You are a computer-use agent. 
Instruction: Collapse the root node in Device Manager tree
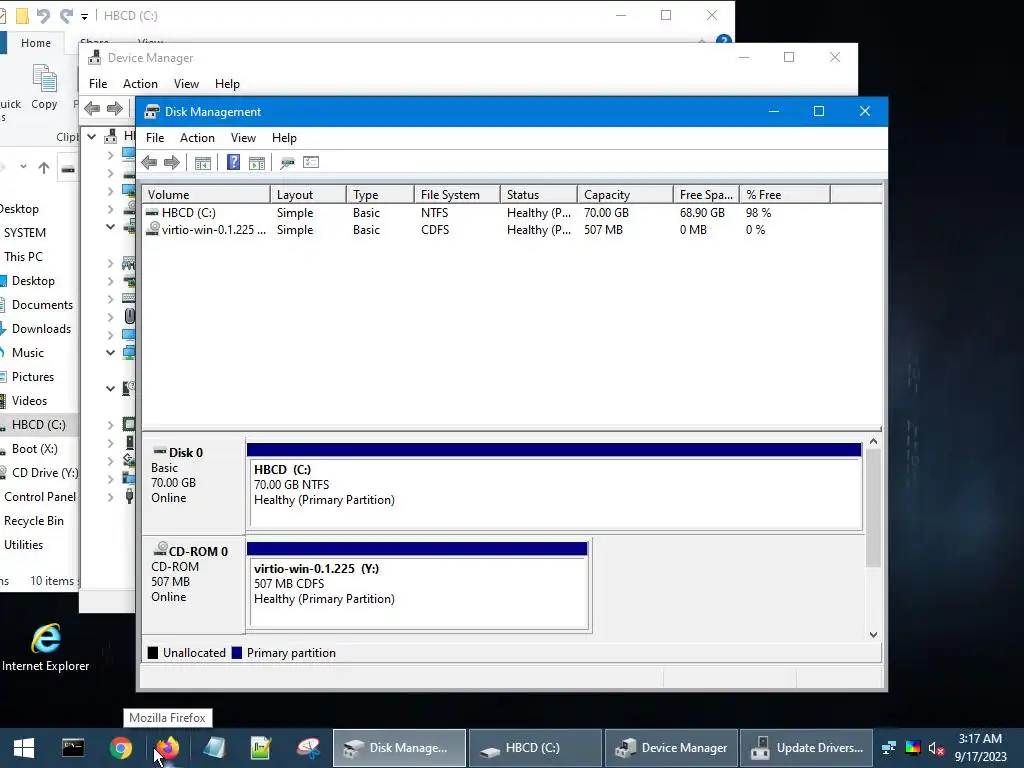click(92, 136)
